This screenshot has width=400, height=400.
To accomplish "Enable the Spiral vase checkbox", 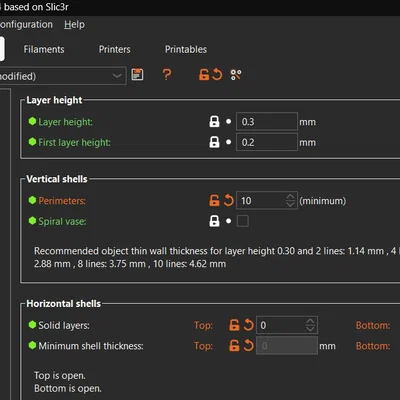I will [x=243, y=221].
